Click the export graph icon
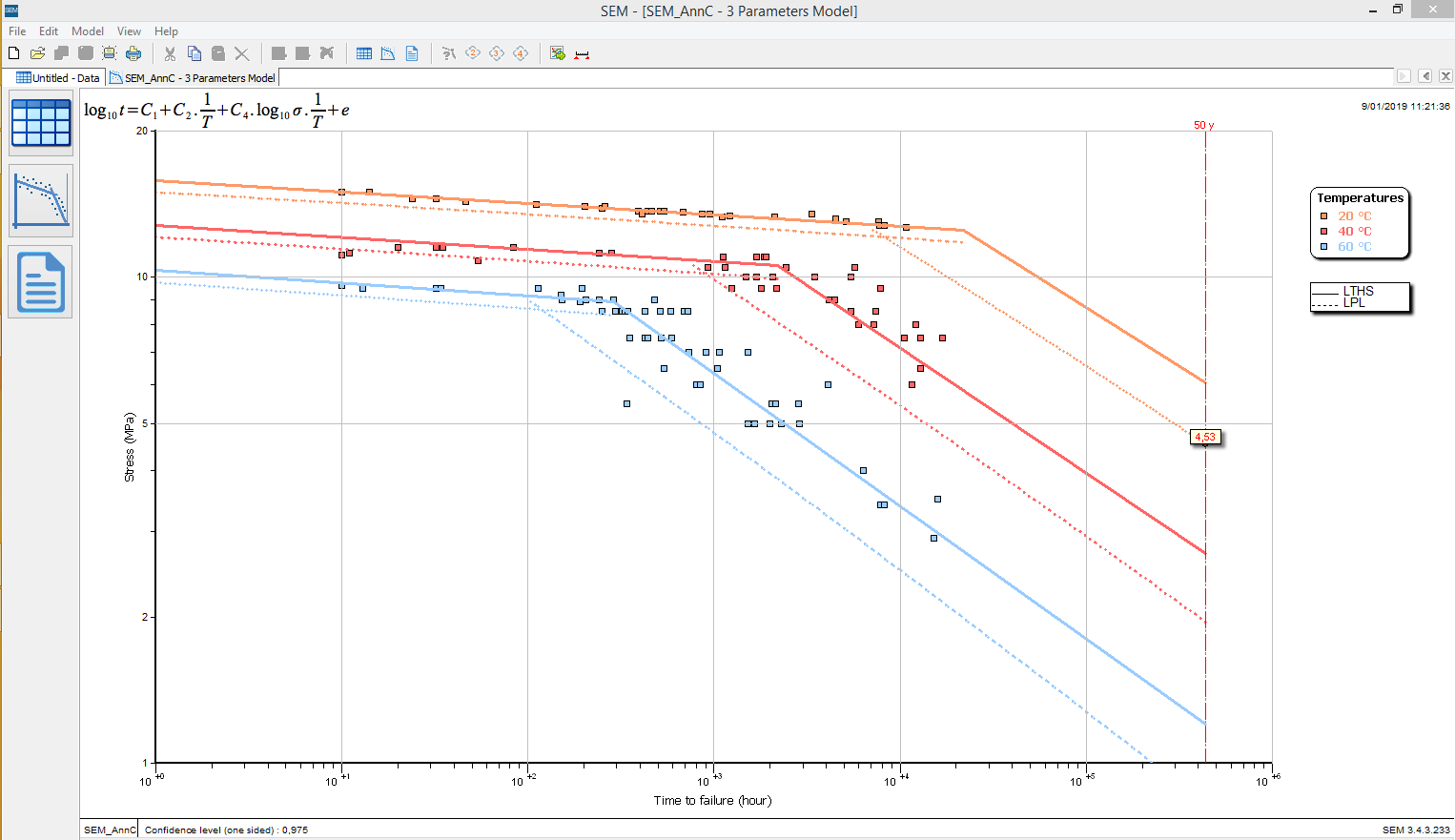 [558, 53]
